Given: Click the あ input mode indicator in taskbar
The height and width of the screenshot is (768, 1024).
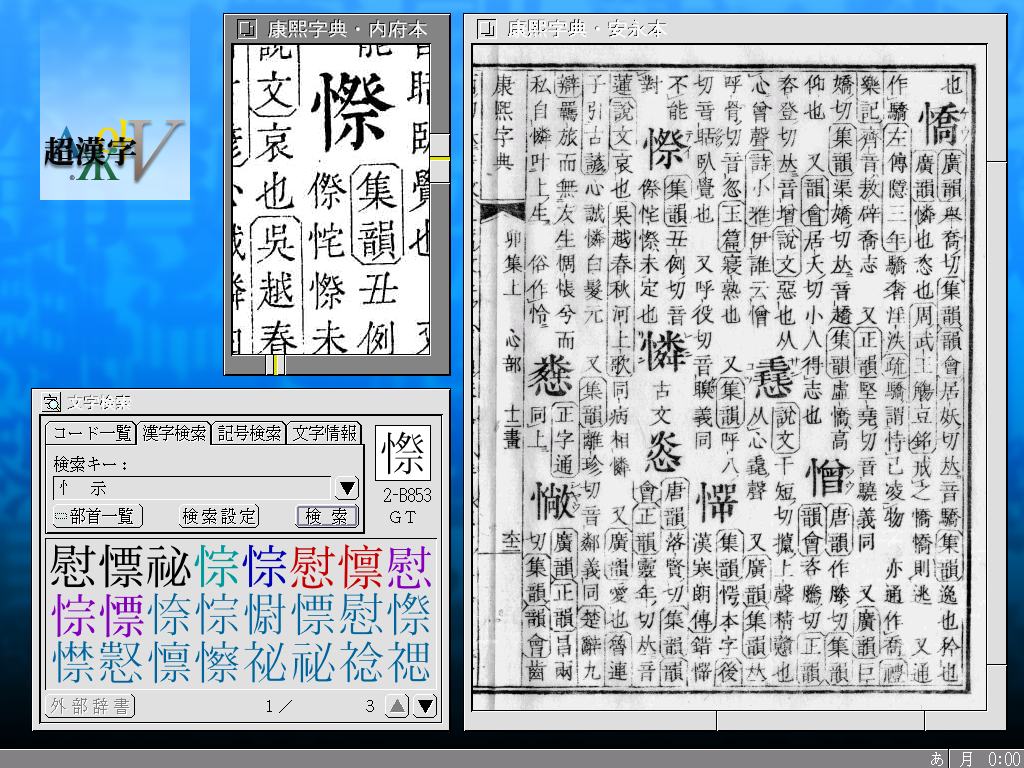Looking at the screenshot, I should 937,759.
